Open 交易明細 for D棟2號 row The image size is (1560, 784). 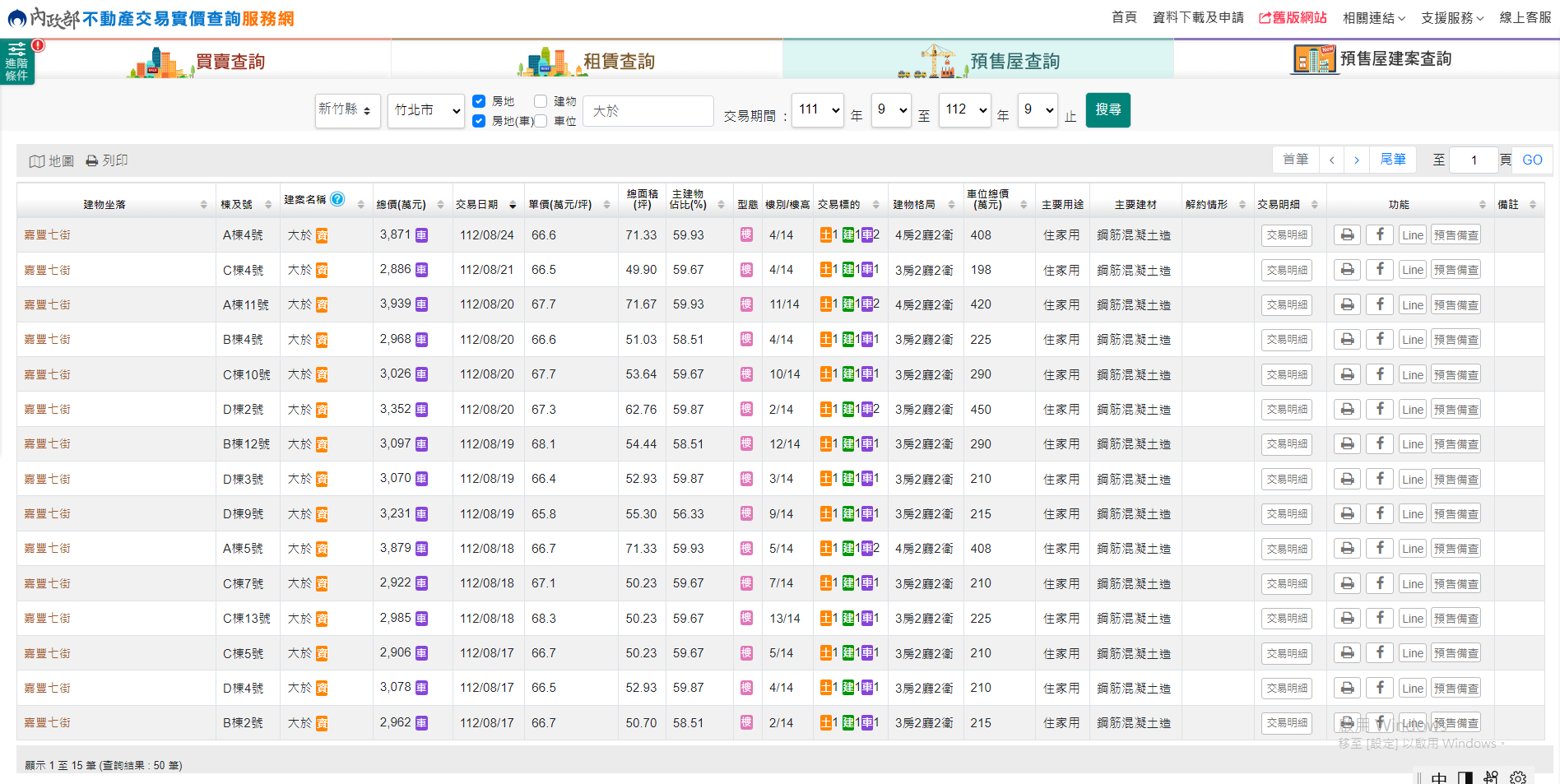[1286, 410]
